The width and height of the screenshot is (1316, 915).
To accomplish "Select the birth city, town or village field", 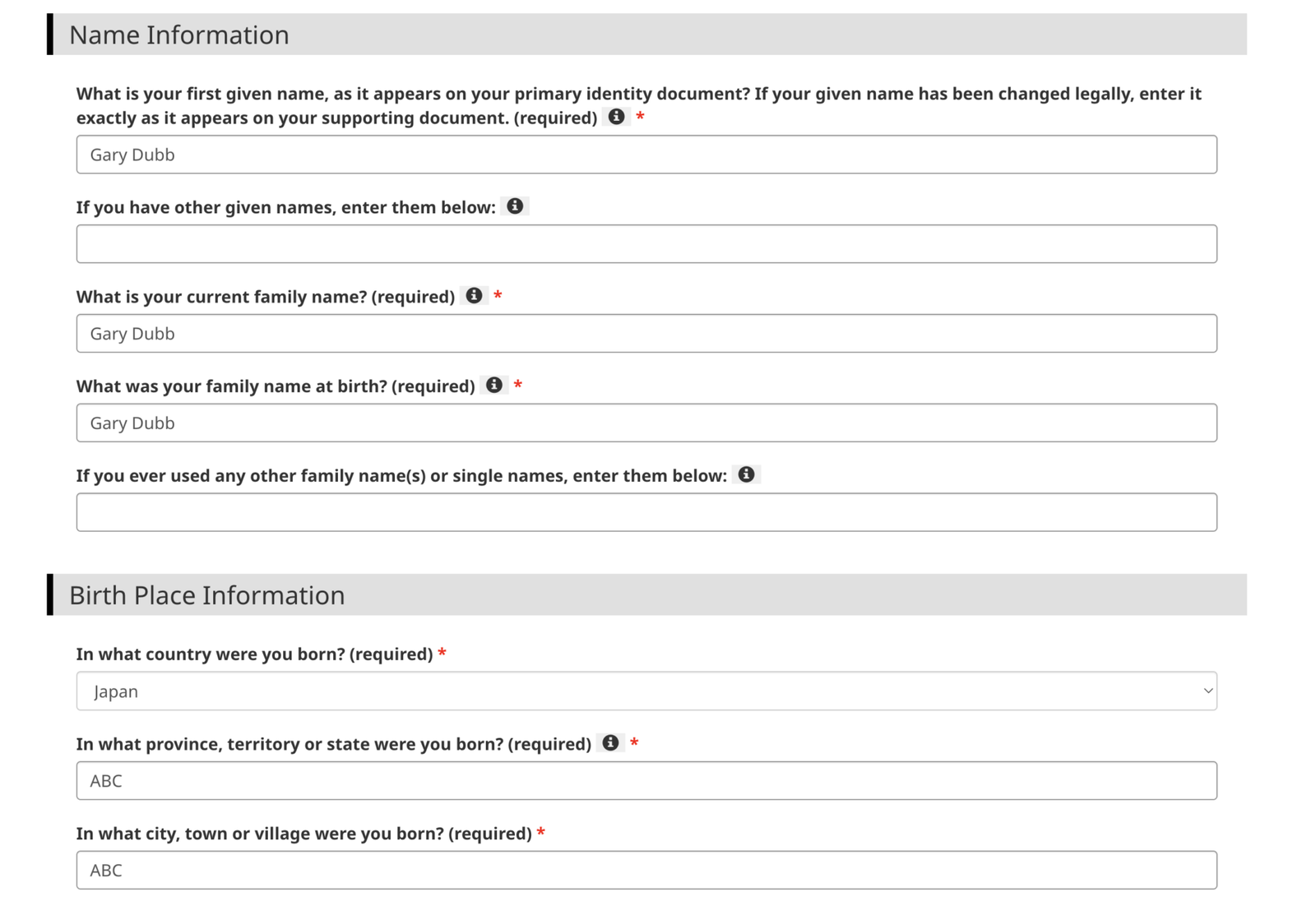I will click(646, 871).
